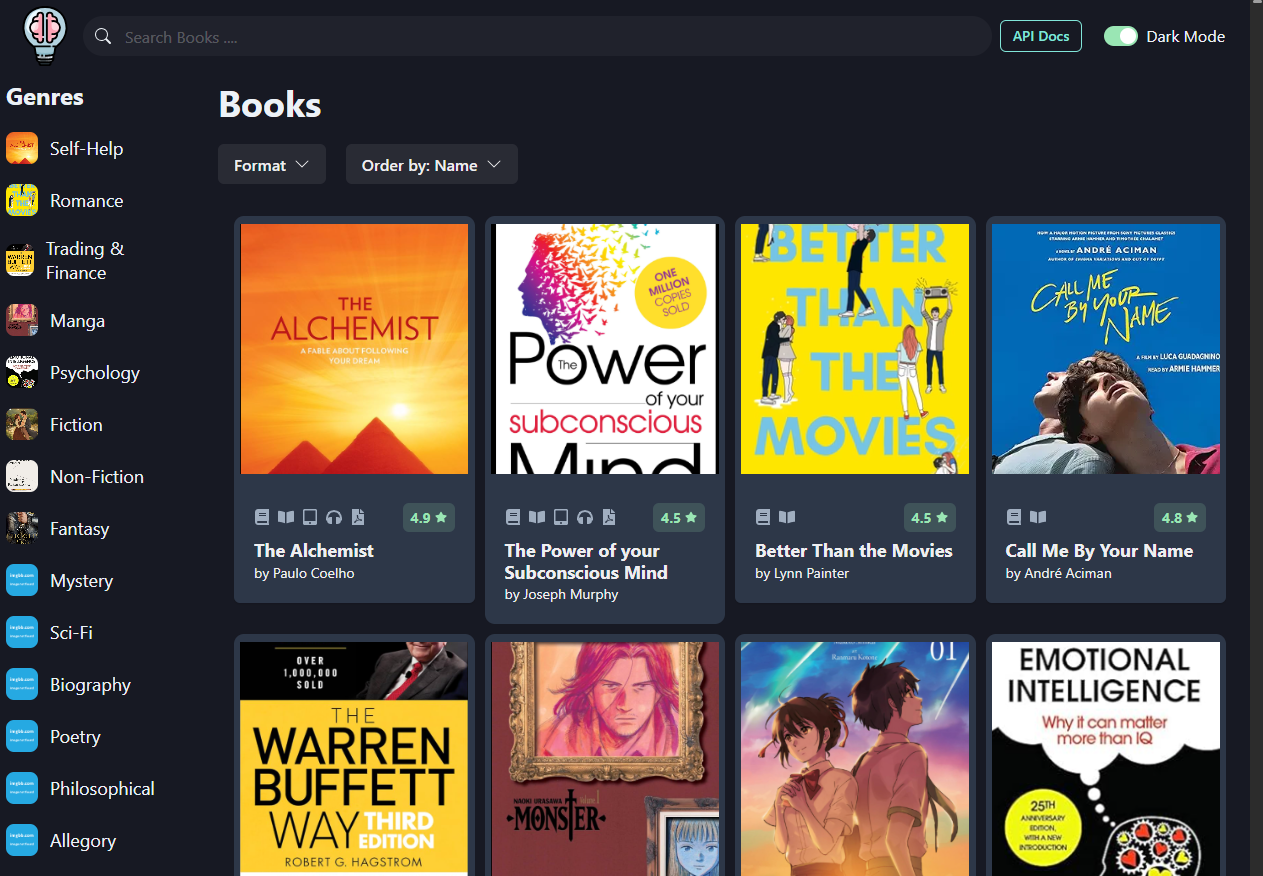The height and width of the screenshot is (876, 1263).
Task: Click the e-reader tablet icon on the Joseph Murphy book
Action: click(561, 516)
